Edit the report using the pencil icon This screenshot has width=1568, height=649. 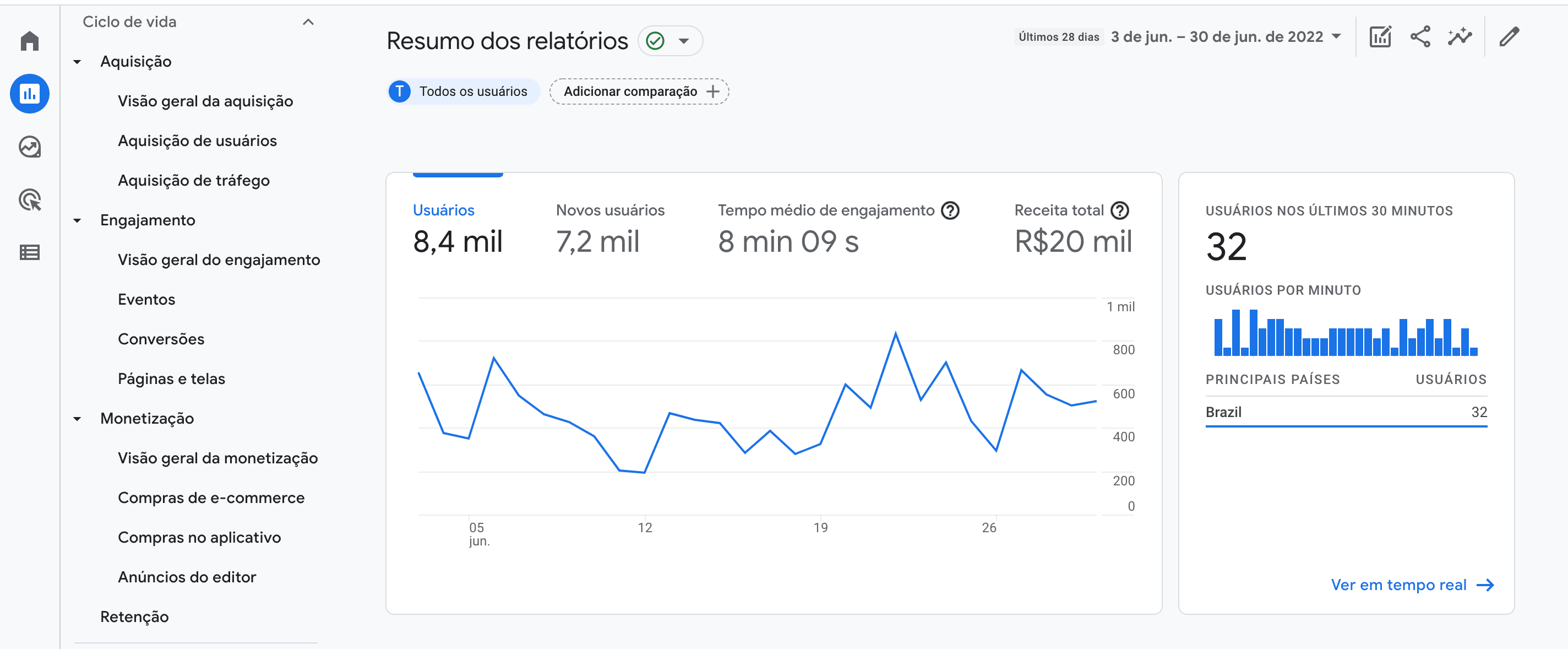(1510, 37)
